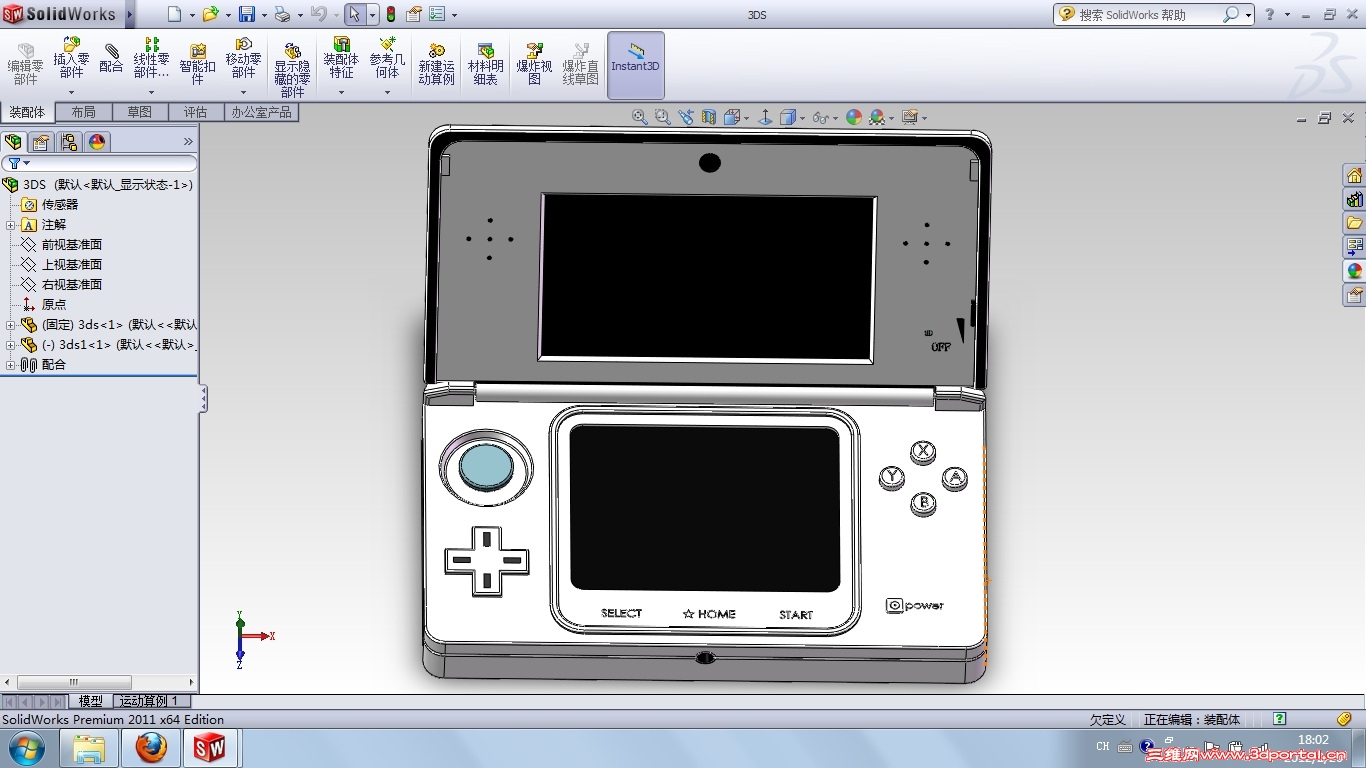Open Firefox from the taskbar

pyautogui.click(x=150, y=748)
